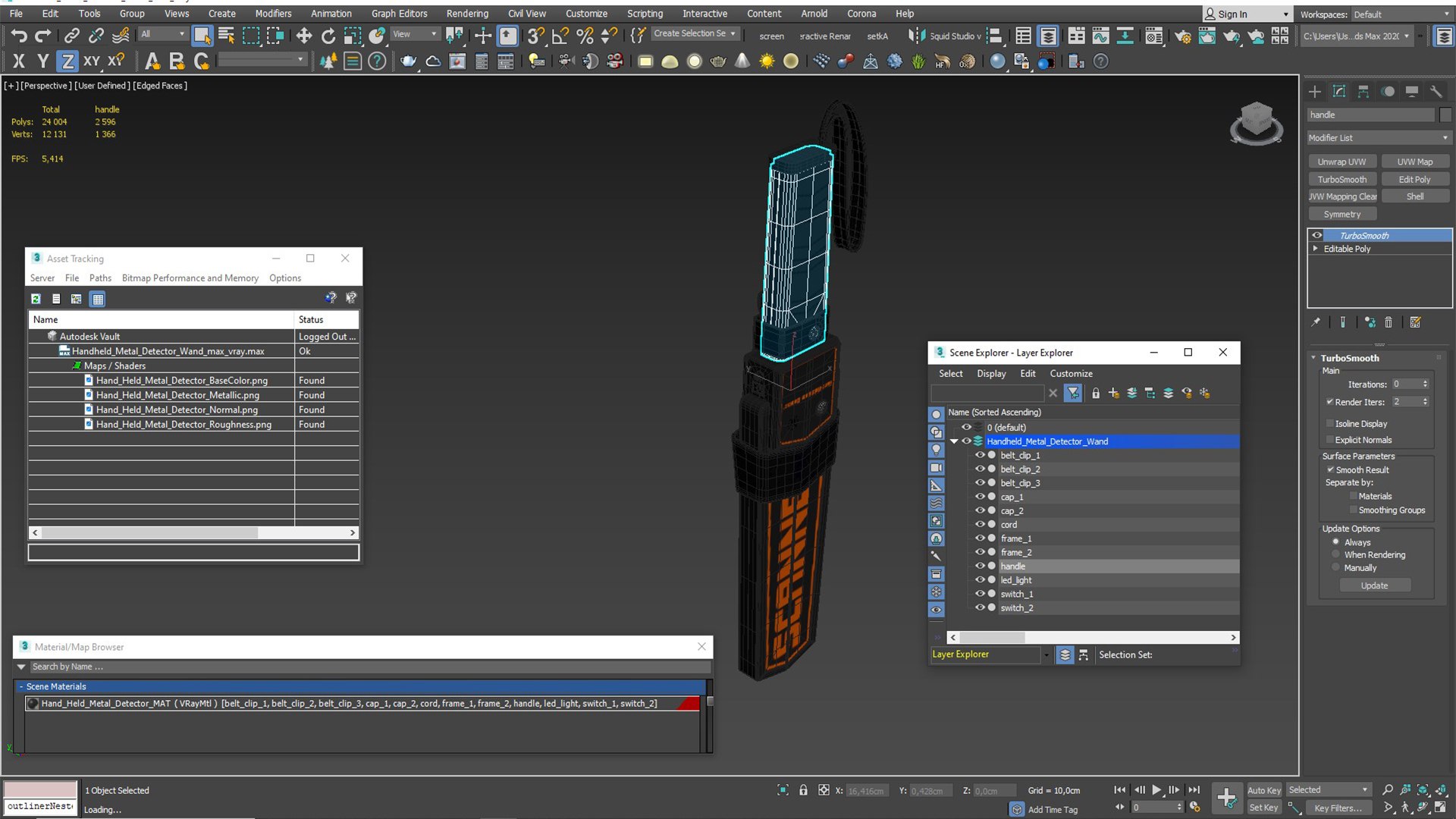Restrict transform to the Z axis

(x=67, y=61)
